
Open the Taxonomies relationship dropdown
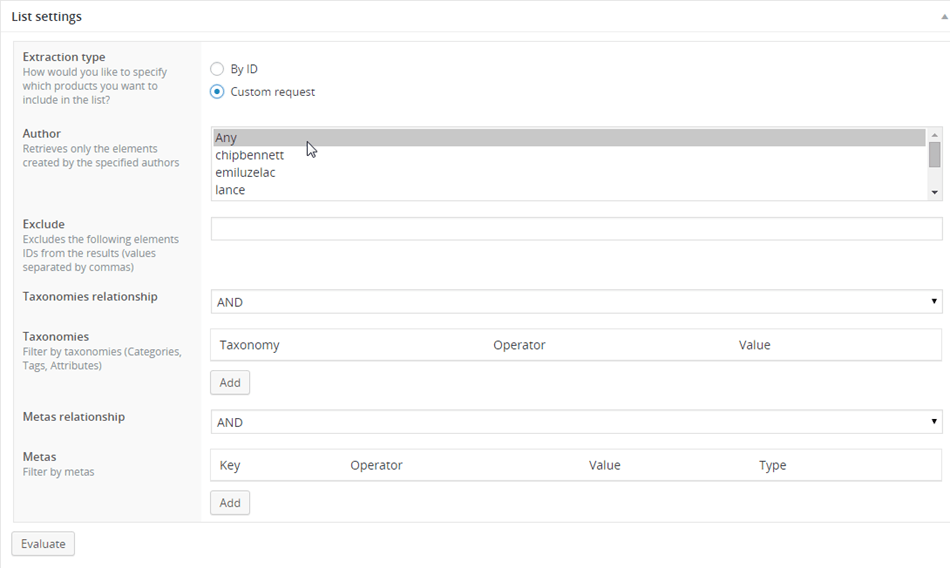(x=576, y=301)
